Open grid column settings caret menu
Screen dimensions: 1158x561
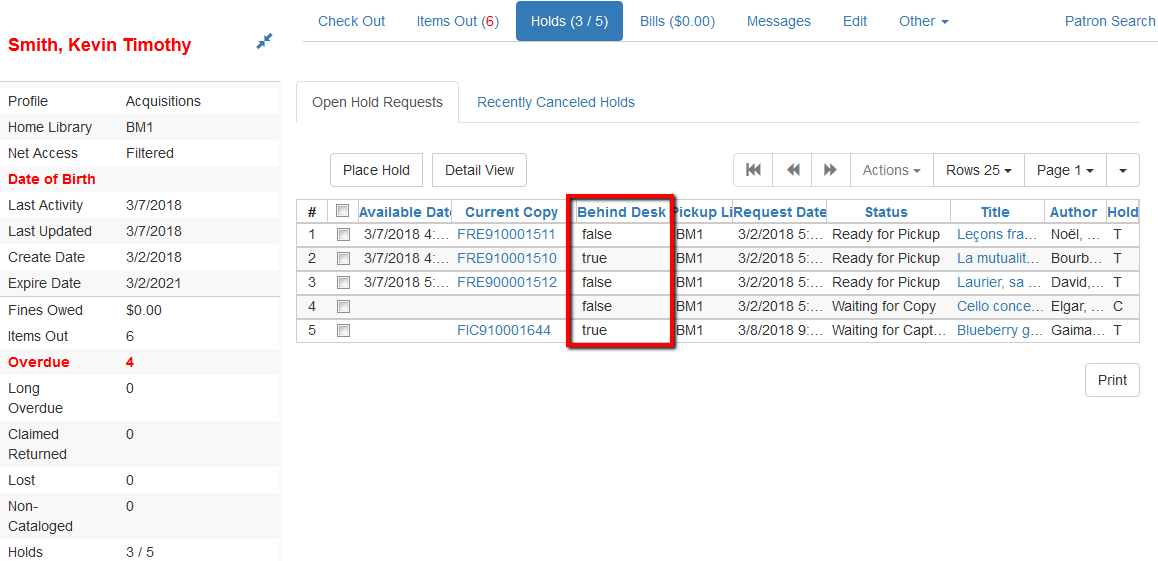1122,170
